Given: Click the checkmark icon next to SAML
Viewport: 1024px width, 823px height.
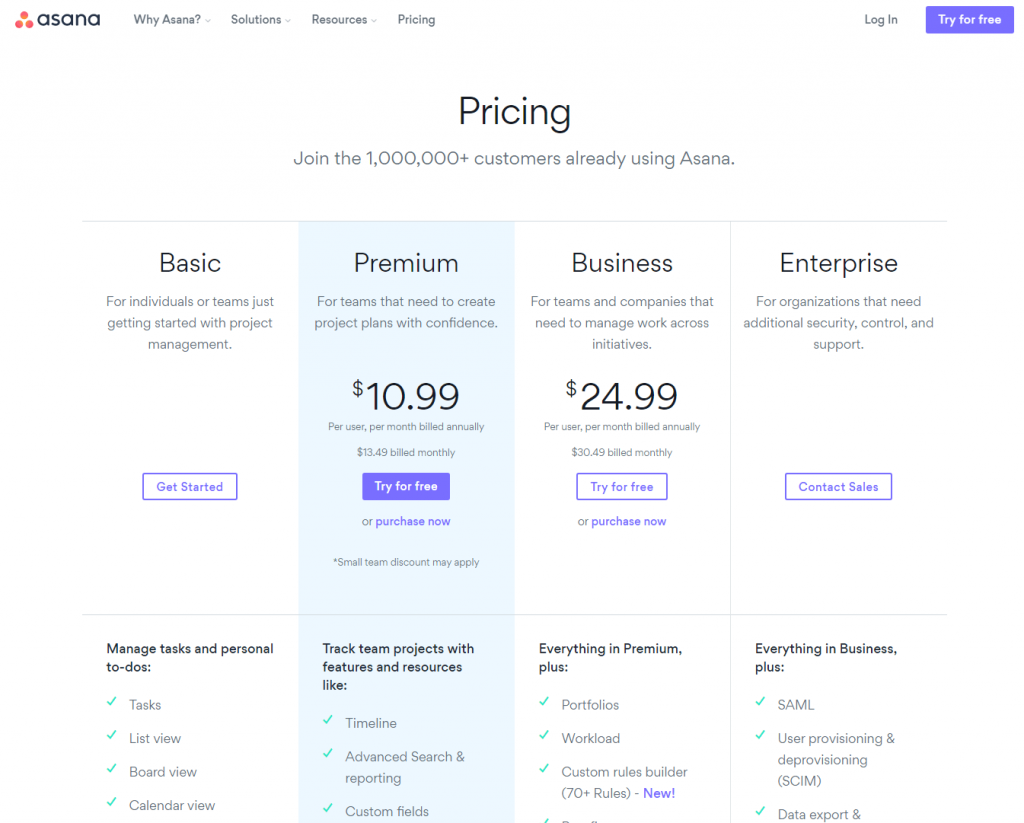Looking at the screenshot, I should [x=760, y=702].
